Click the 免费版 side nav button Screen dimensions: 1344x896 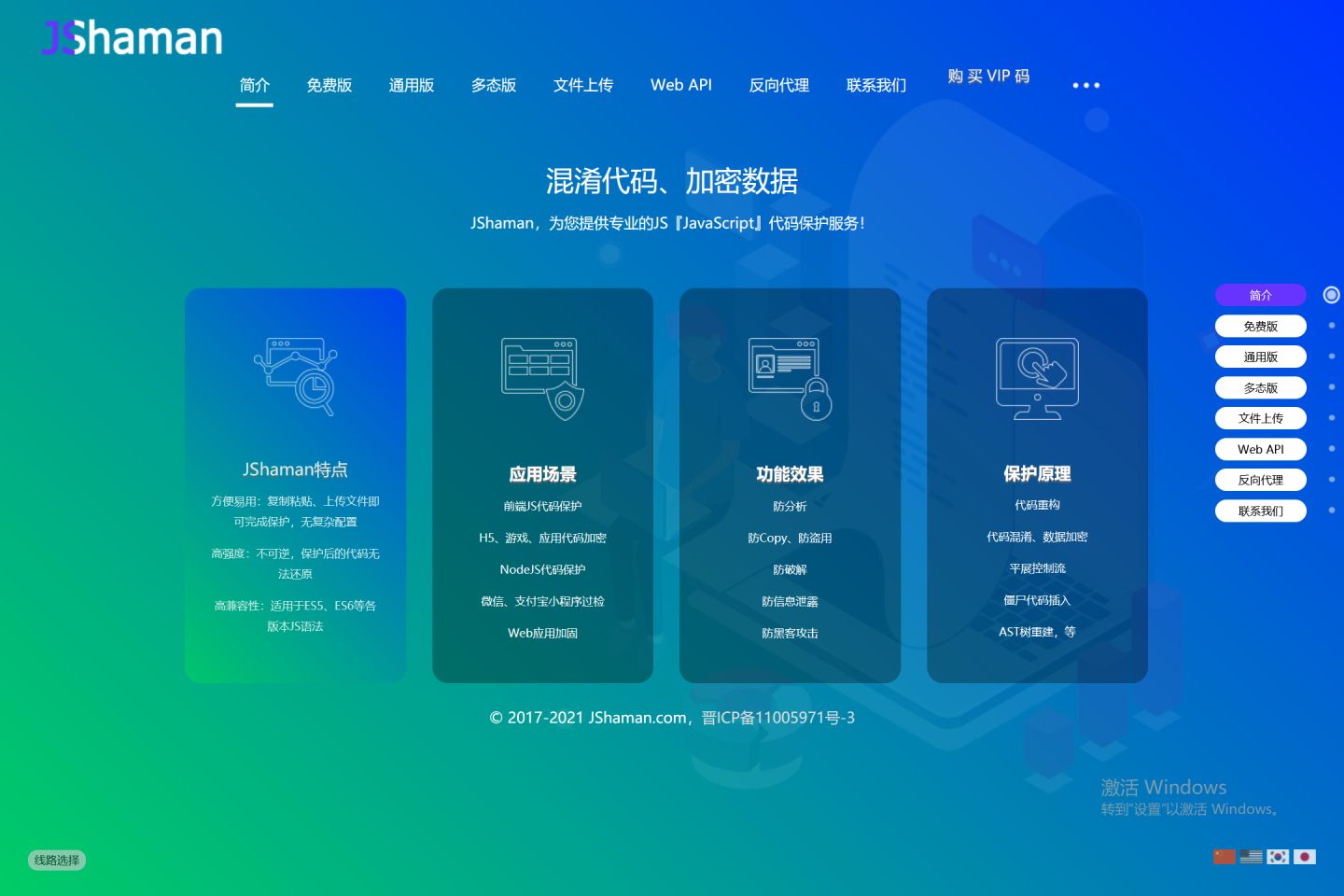click(x=1261, y=326)
